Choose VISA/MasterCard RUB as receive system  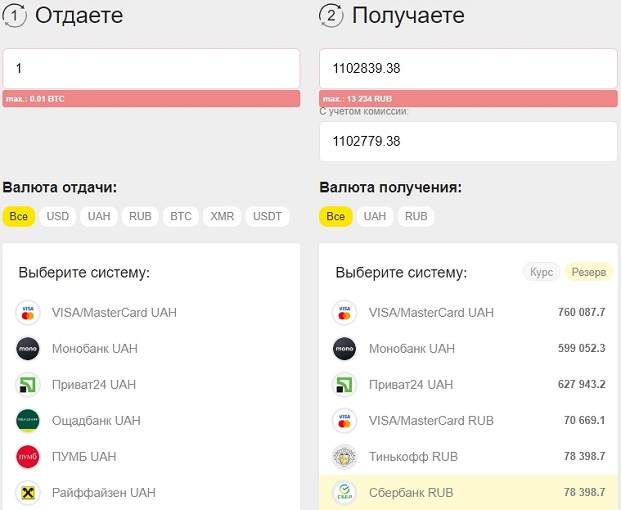(468, 421)
